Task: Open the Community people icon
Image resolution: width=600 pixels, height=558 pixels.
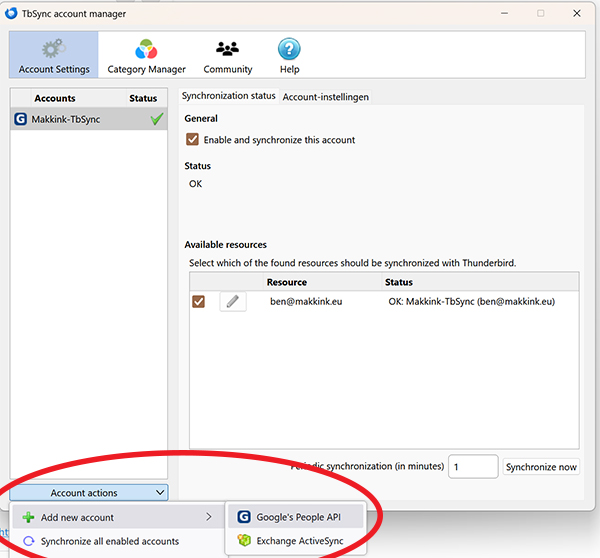Action: point(227,49)
